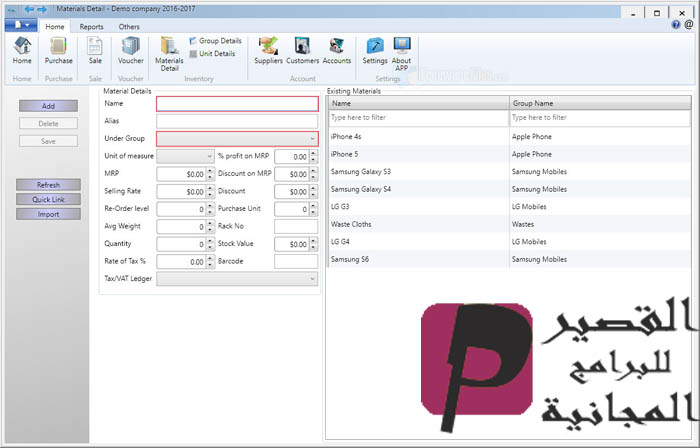The height and width of the screenshot is (448, 700).
Task: Adjust the Rate of Tax % stepper
Action: pos(210,261)
